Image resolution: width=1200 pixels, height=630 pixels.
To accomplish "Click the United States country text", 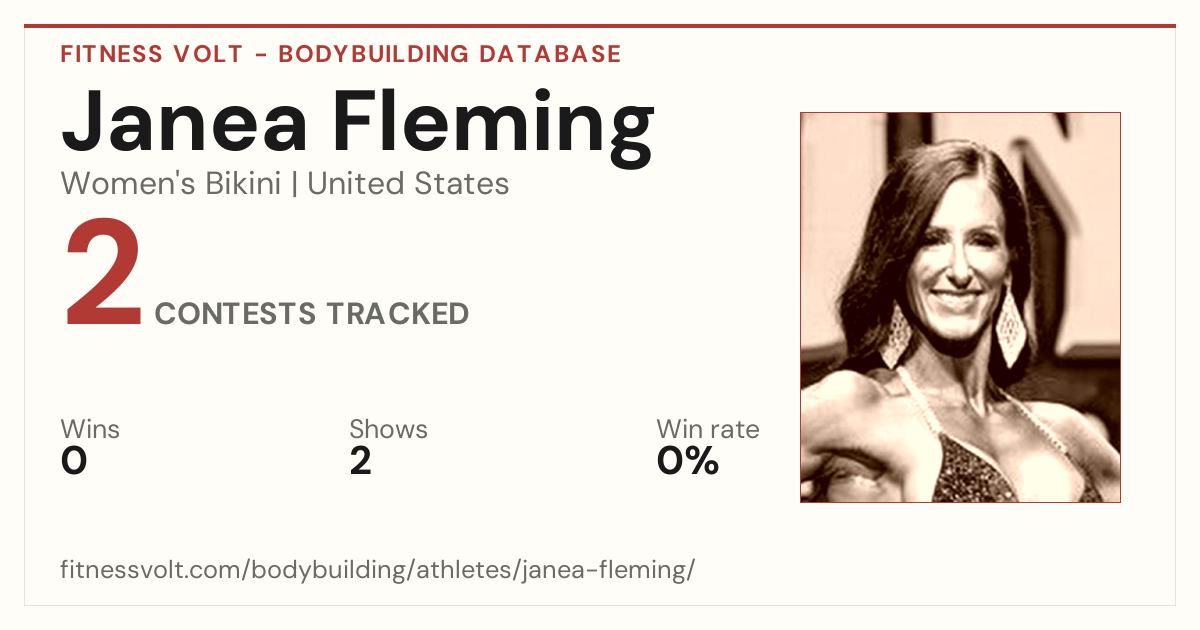I will point(408,184).
